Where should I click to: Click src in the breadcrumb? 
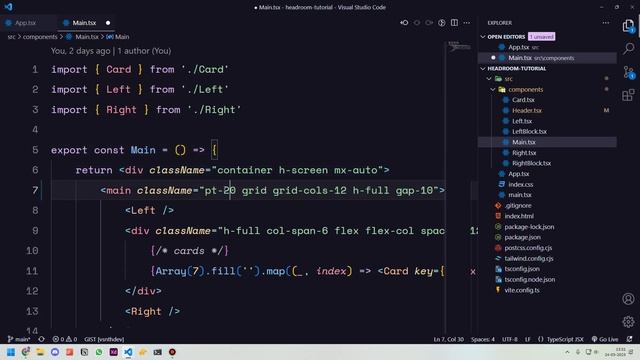point(11,37)
